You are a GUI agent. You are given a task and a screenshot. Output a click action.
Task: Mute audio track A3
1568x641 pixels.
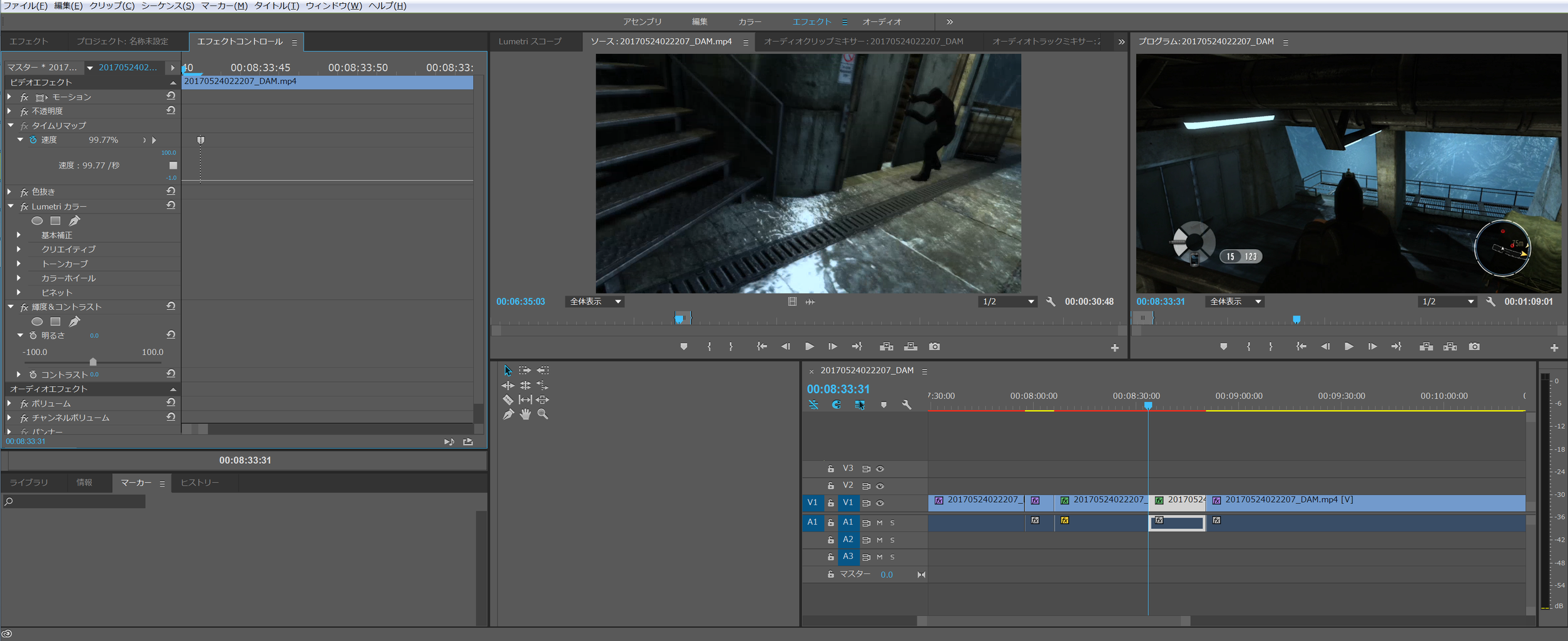tap(879, 557)
